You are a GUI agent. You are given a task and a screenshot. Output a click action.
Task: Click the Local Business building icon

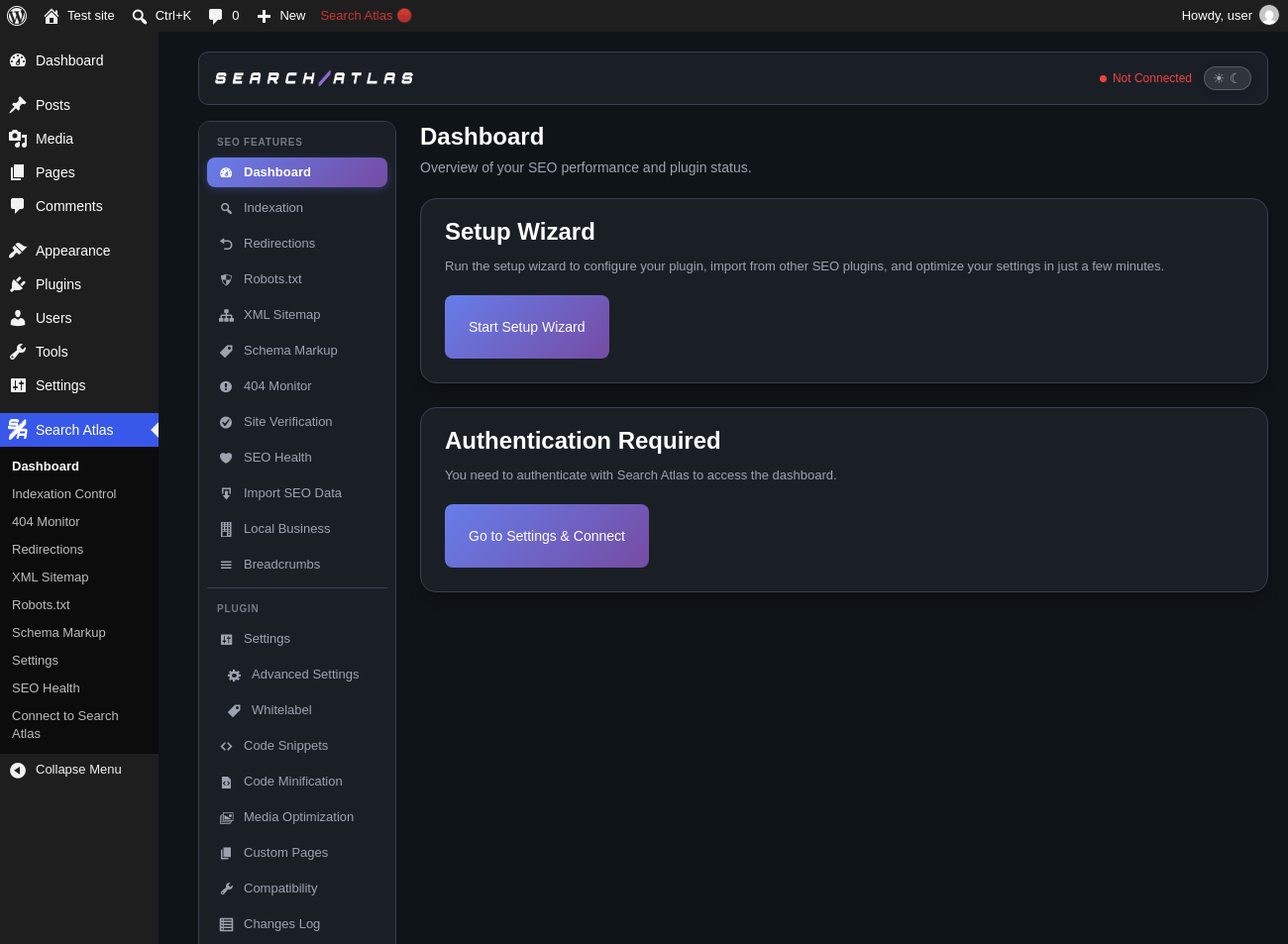[x=226, y=529]
